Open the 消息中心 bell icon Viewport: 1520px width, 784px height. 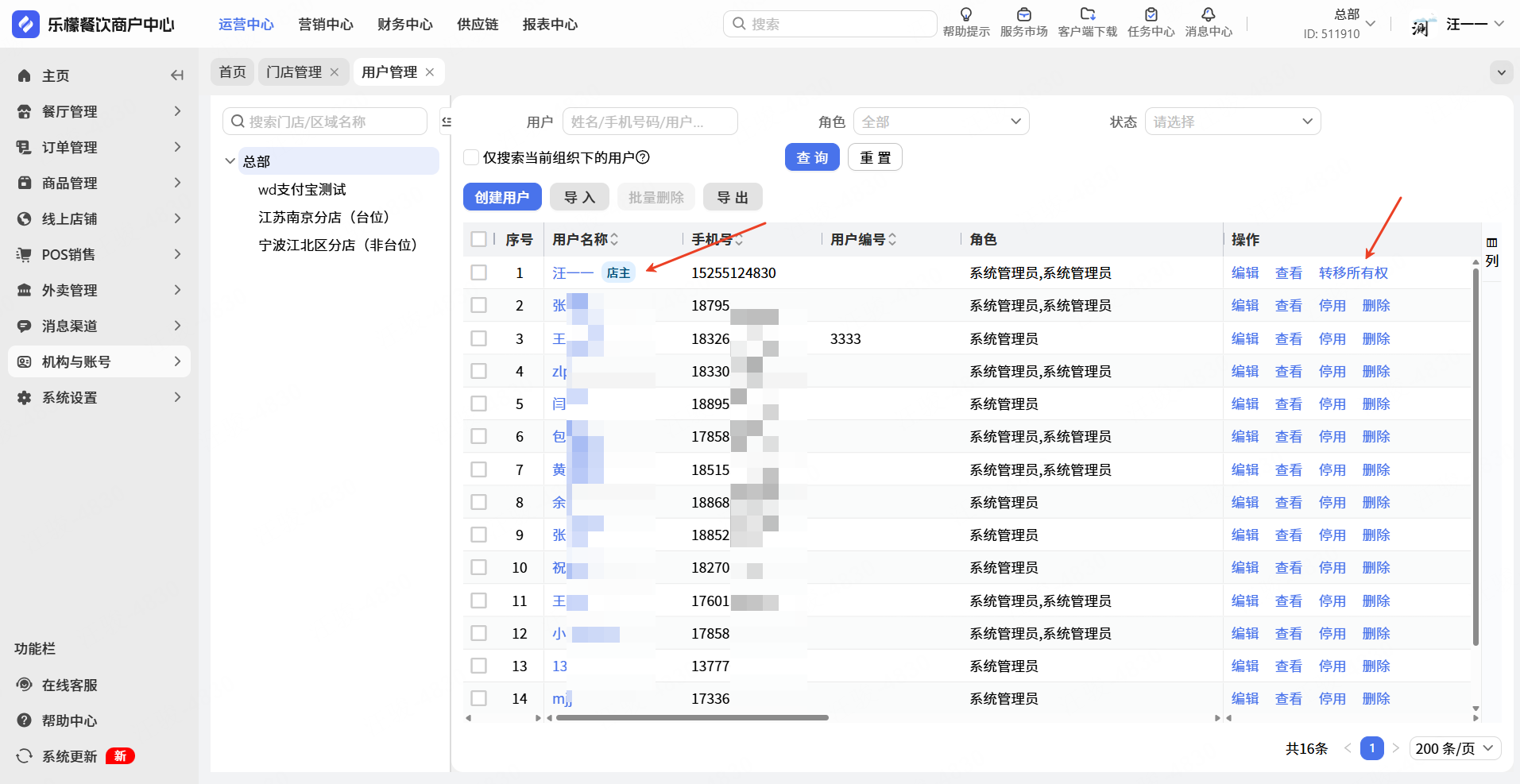1208,15
